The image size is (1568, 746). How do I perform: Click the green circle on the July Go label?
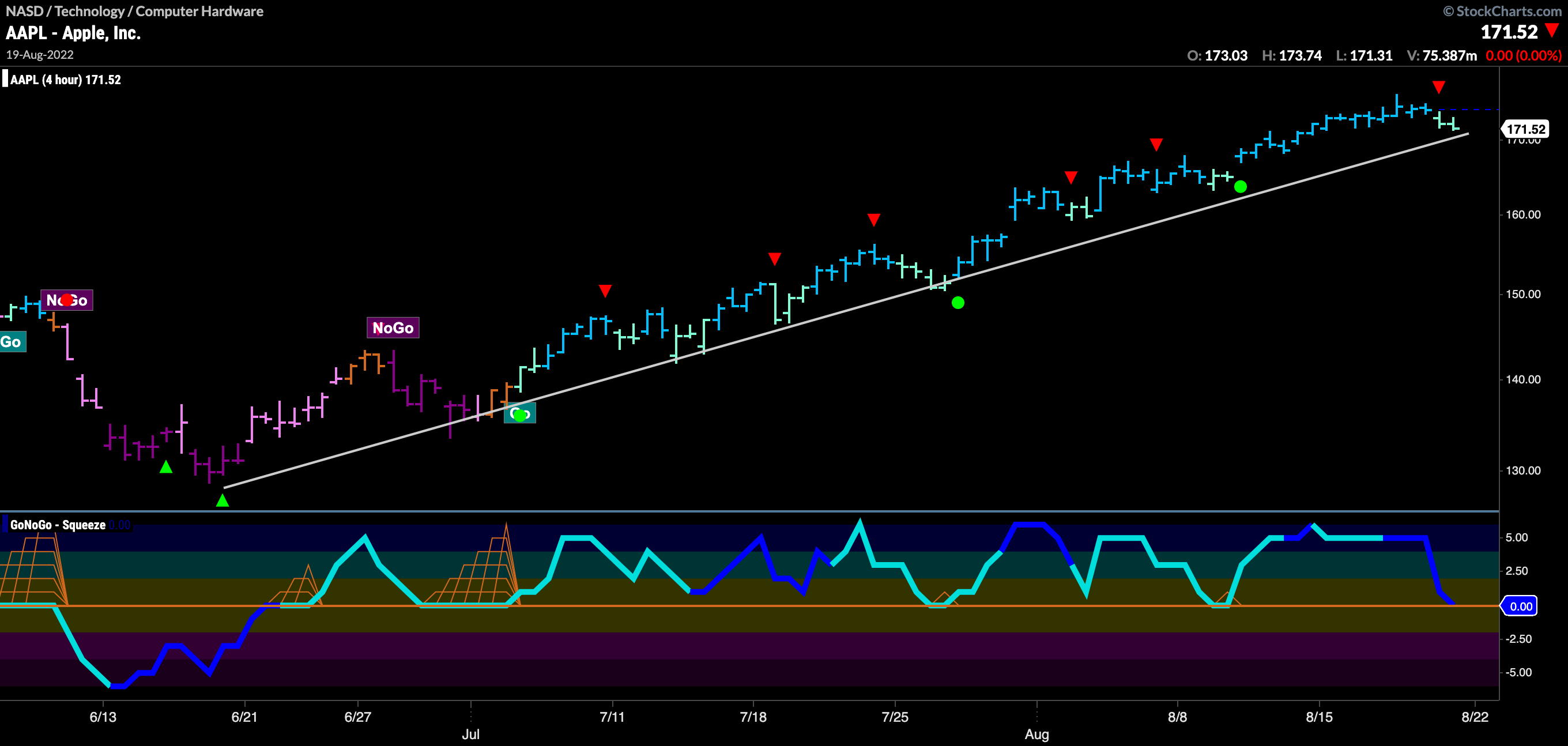point(520,415)
